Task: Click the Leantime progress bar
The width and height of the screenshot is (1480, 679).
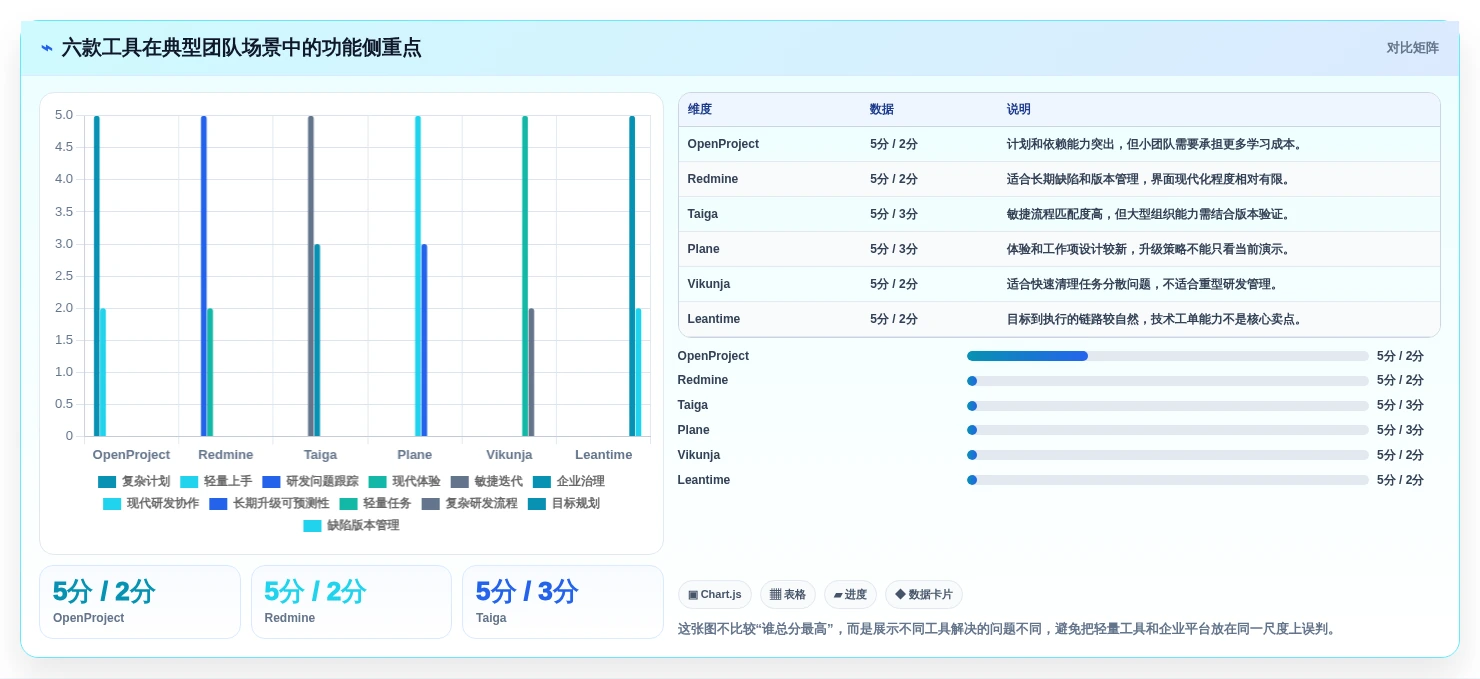Action: coord(1167,480)
